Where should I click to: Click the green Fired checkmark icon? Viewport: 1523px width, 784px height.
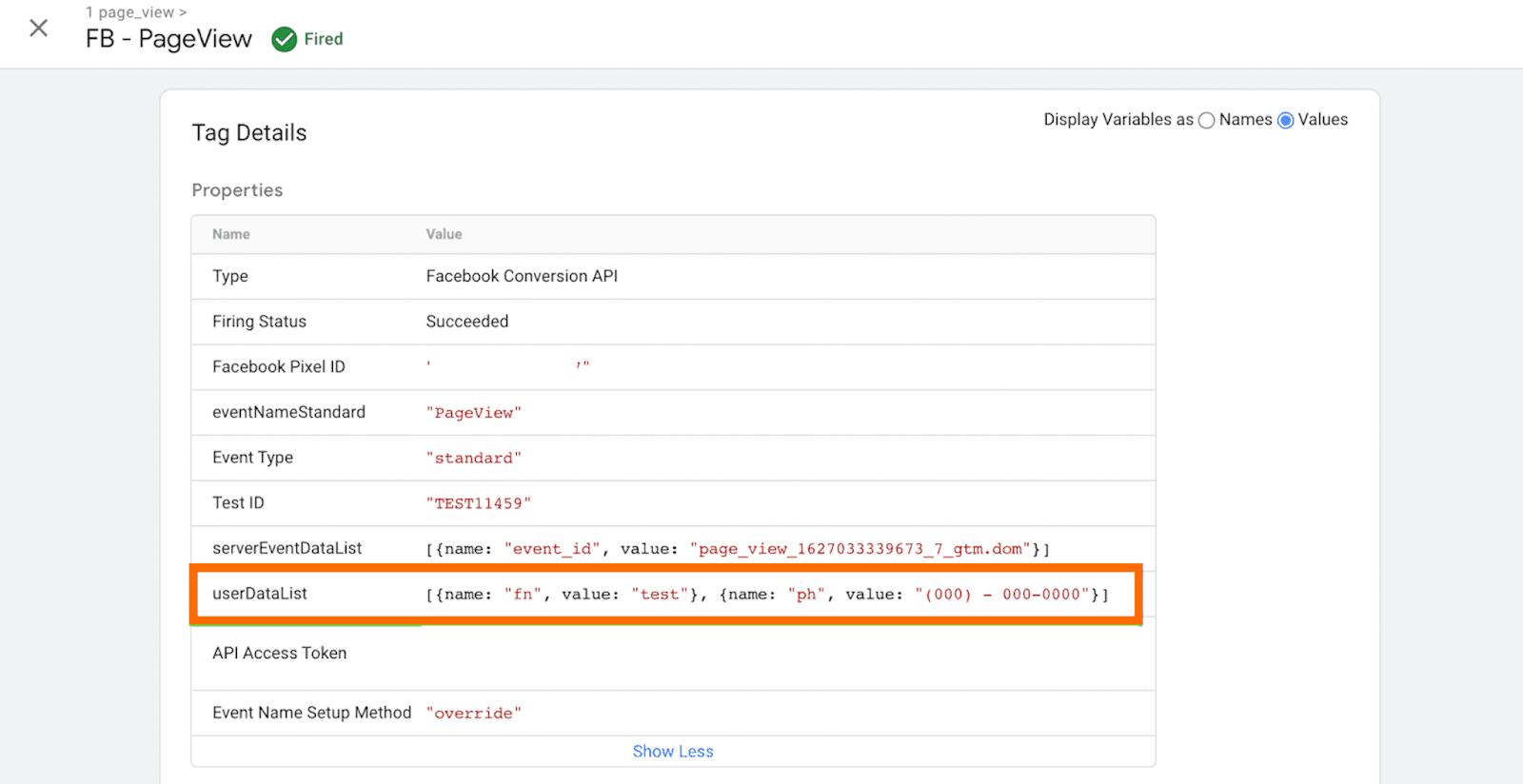pos(284,39)
